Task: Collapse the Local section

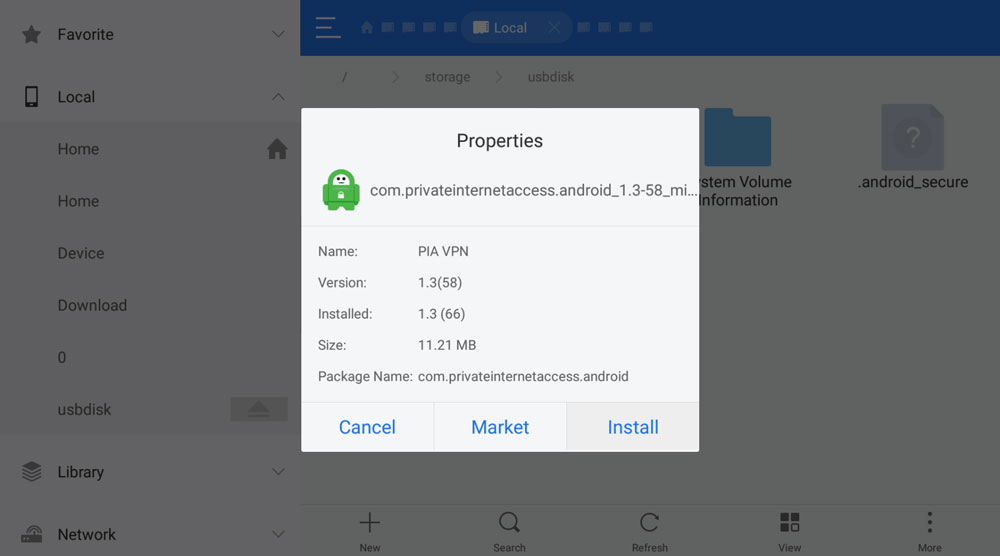Action: tap(278, 97)
